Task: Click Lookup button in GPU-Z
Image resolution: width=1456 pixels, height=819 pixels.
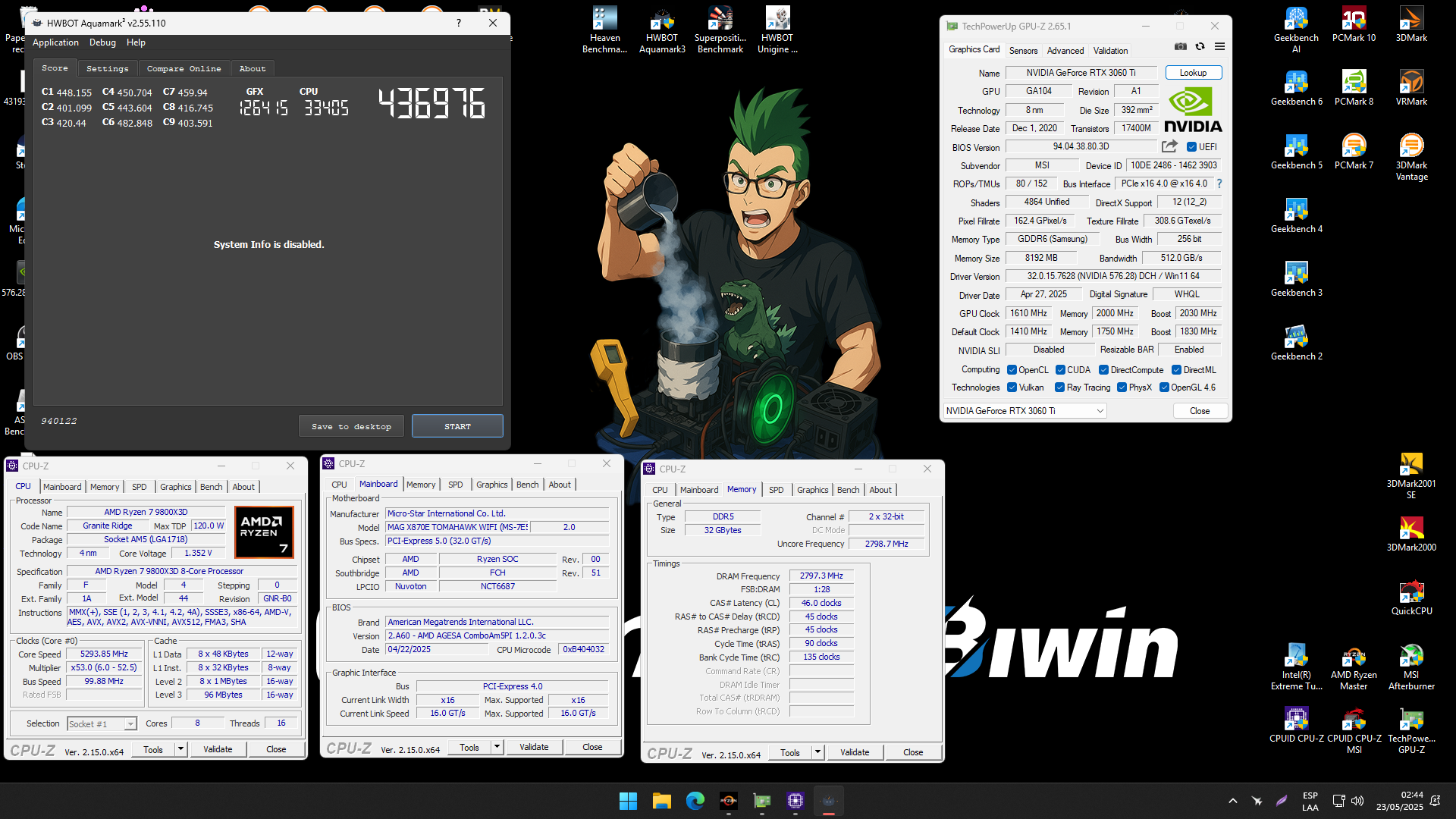Action: click(1193, 73)
